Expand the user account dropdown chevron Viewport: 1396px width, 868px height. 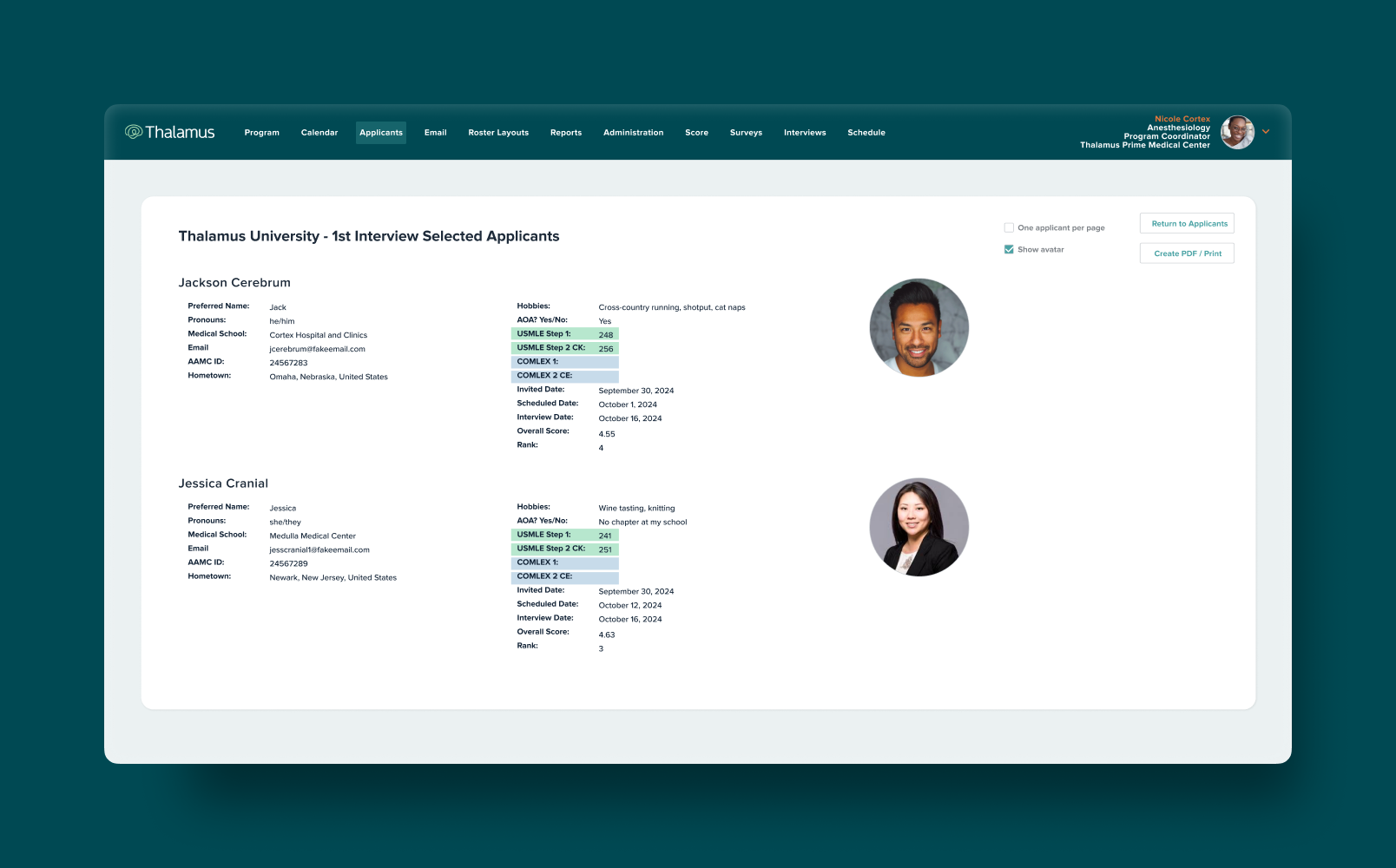tap(1266, 132)
